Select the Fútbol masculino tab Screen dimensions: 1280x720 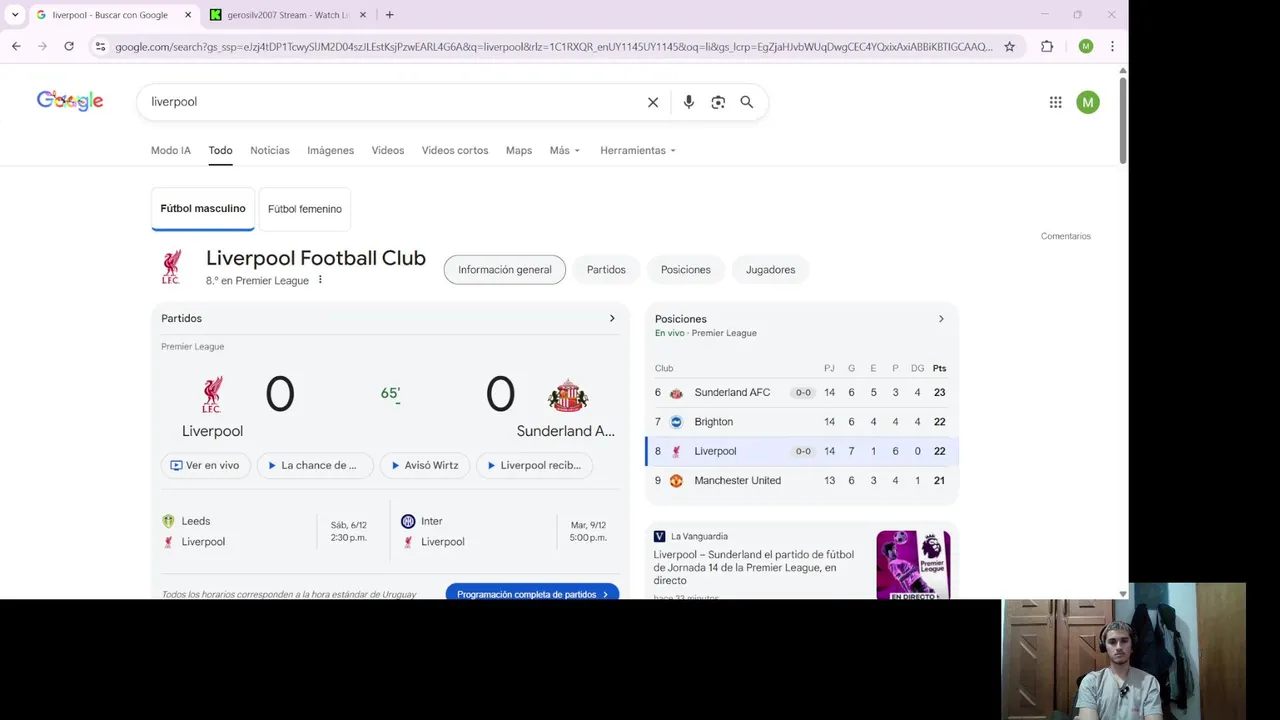click(x=203, y=209)
